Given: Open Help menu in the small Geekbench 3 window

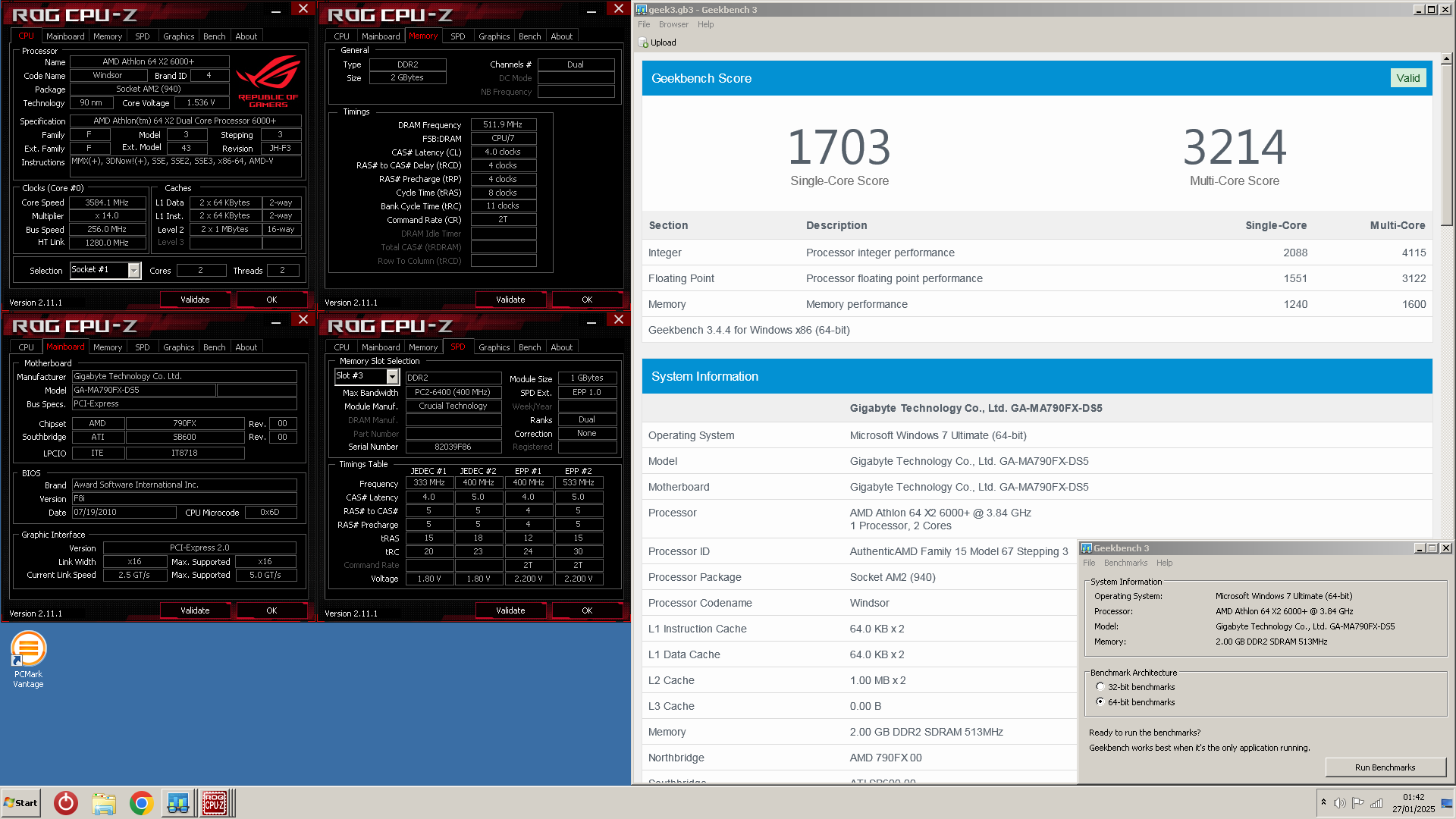Looking at the screenshot, I should click(x=1164, y=563).
